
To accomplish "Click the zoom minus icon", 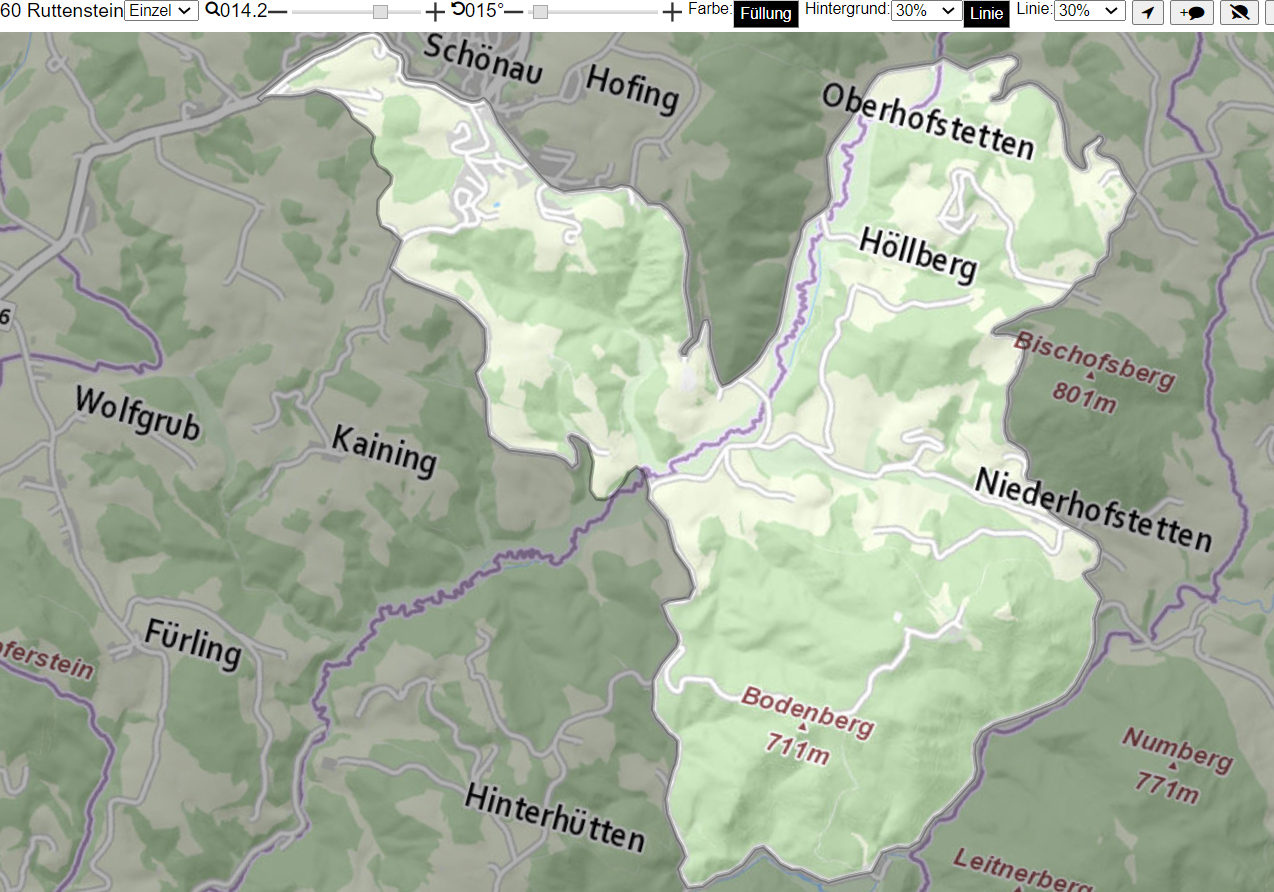I will pos(278,12).
